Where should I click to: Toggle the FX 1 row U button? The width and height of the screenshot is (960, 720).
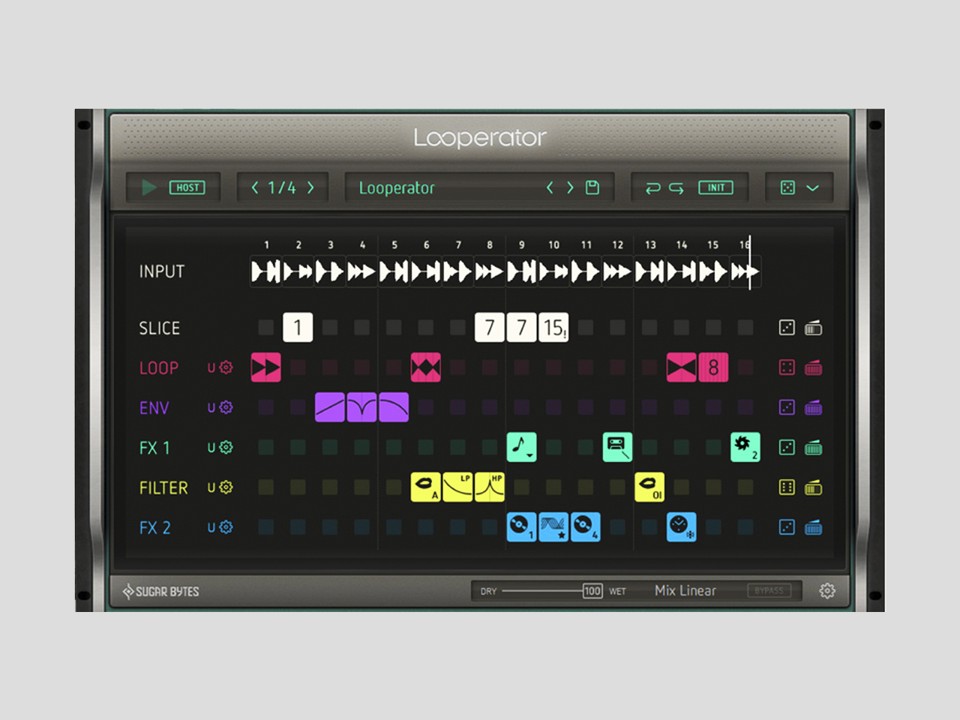[211, 448]
